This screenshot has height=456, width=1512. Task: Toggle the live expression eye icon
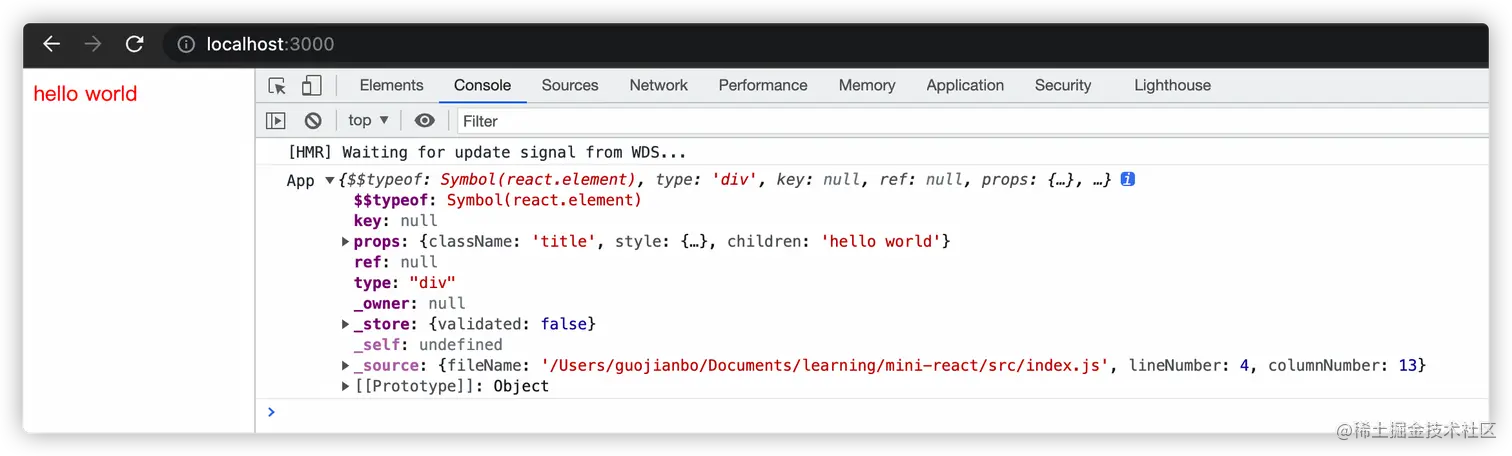(x=425, y=120)
